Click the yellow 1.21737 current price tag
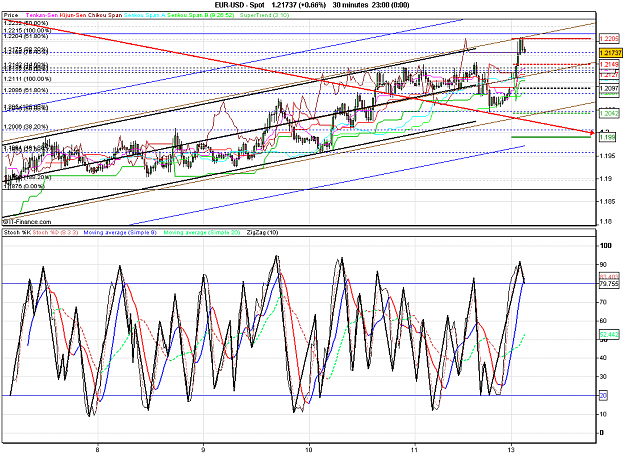 [611, 53]
